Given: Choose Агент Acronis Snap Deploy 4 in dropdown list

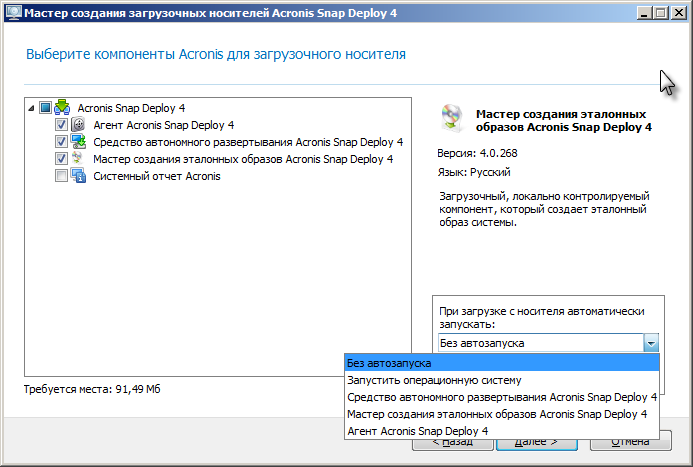Looking at the screenshot, I should (x=502, y=431).
